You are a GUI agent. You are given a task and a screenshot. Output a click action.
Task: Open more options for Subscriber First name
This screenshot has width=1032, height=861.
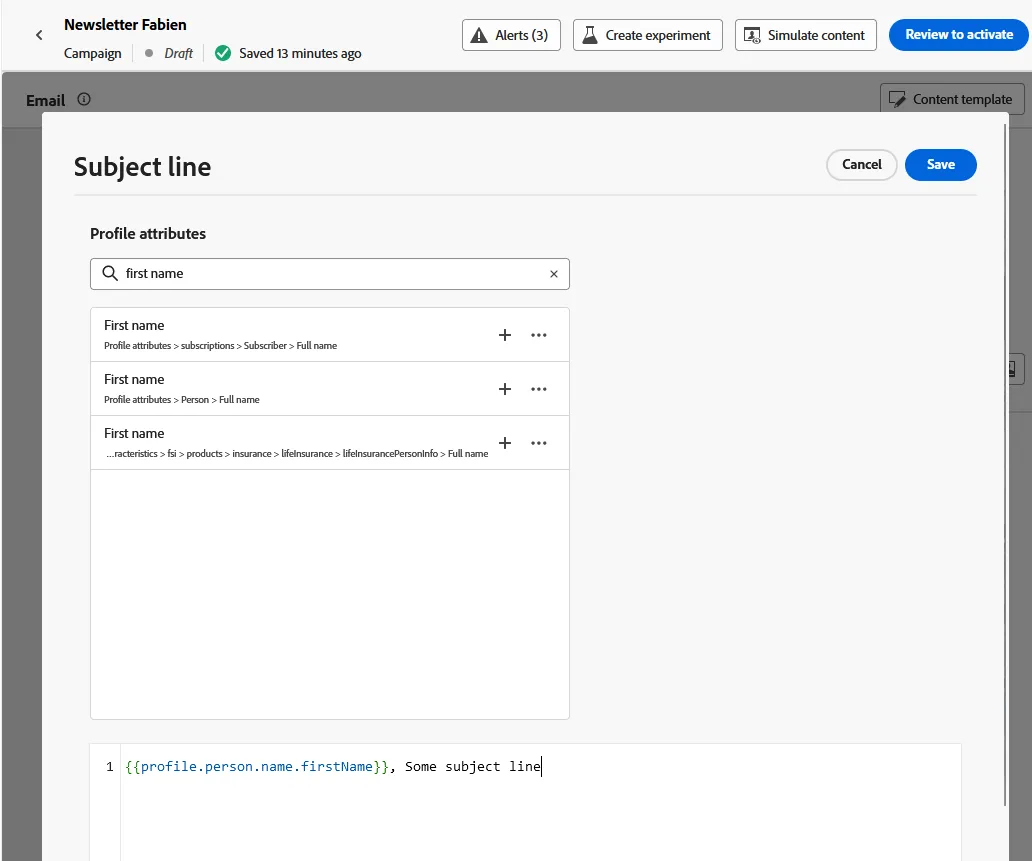point(538,335)
